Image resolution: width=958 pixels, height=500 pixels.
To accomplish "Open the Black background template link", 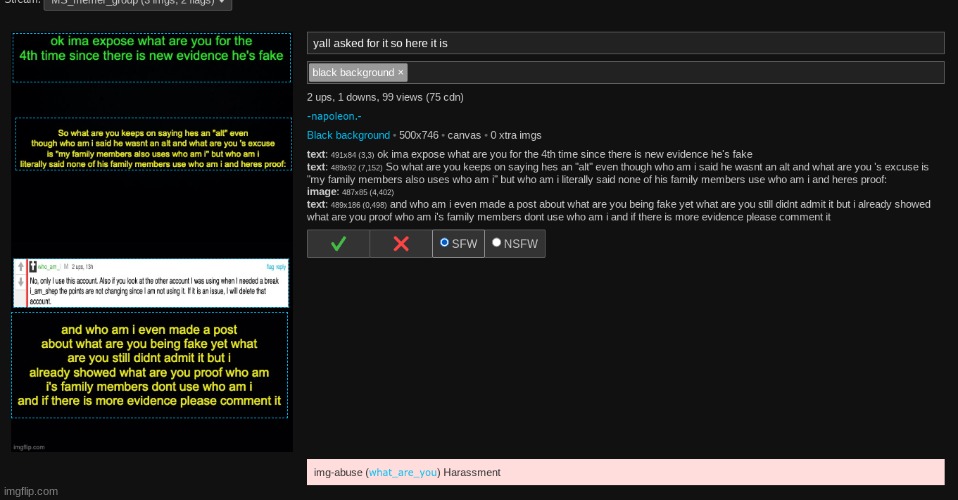I will [x=348, y=135].
